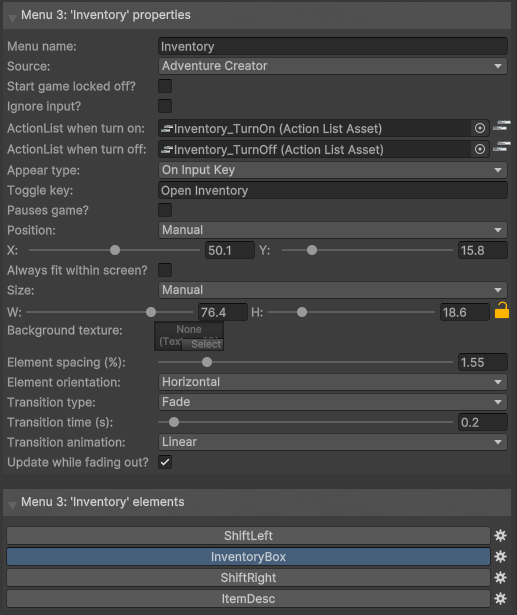Select the ShiftLeft element button

tap(248, 536)
